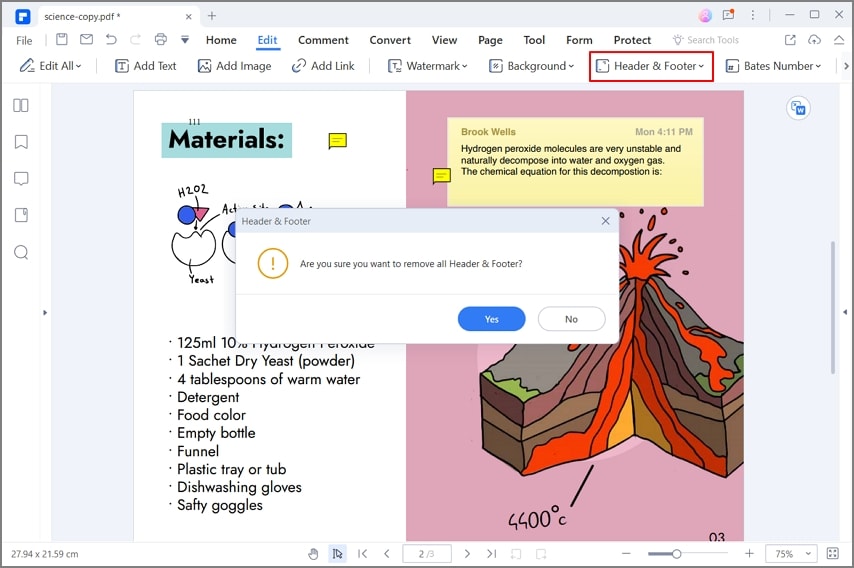Open a new tab with plus button

[212, 16]
